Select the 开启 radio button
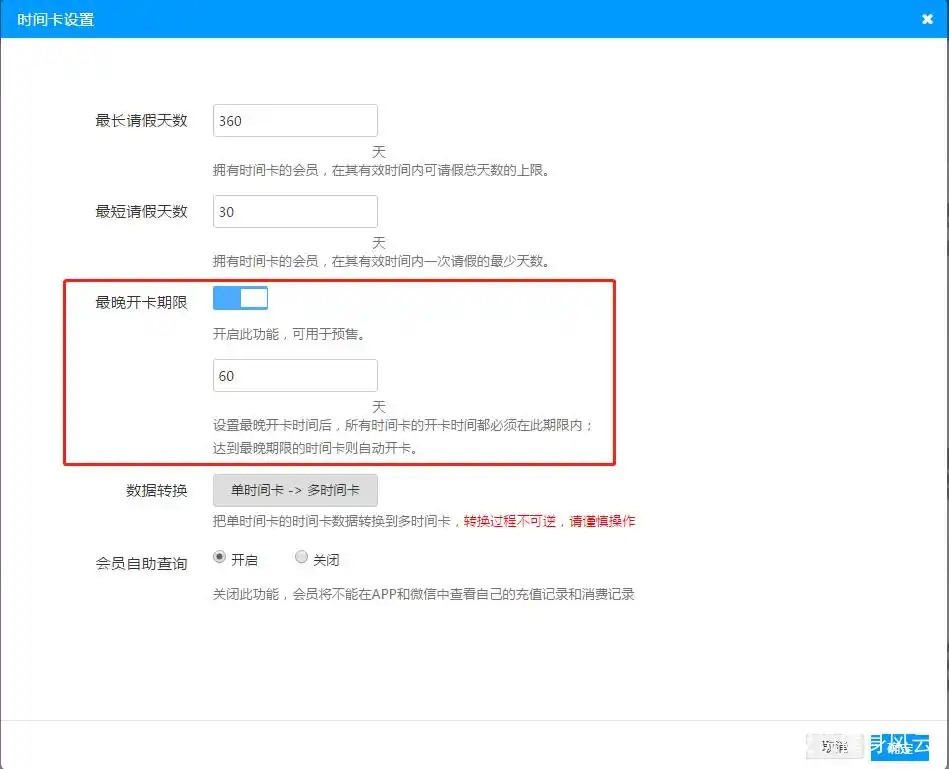The image size is (949, 769). click(219, 557)
